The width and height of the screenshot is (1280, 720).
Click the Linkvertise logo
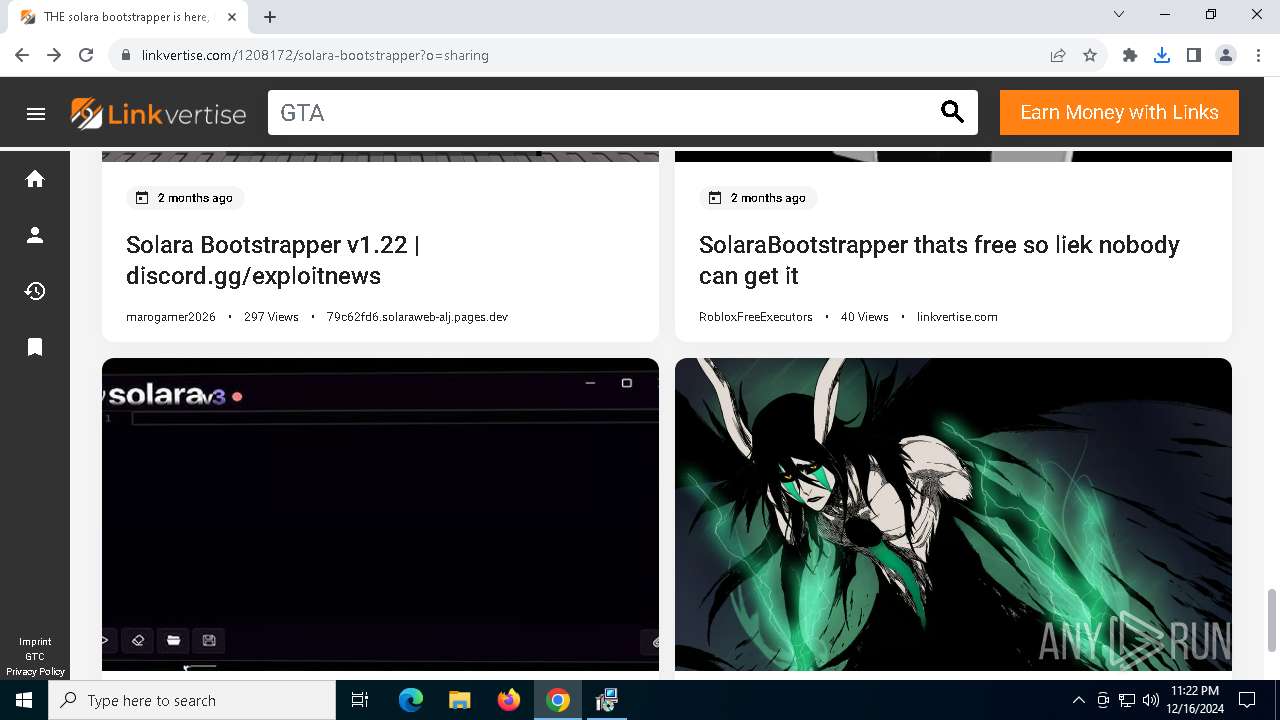(x=158, y=114)
